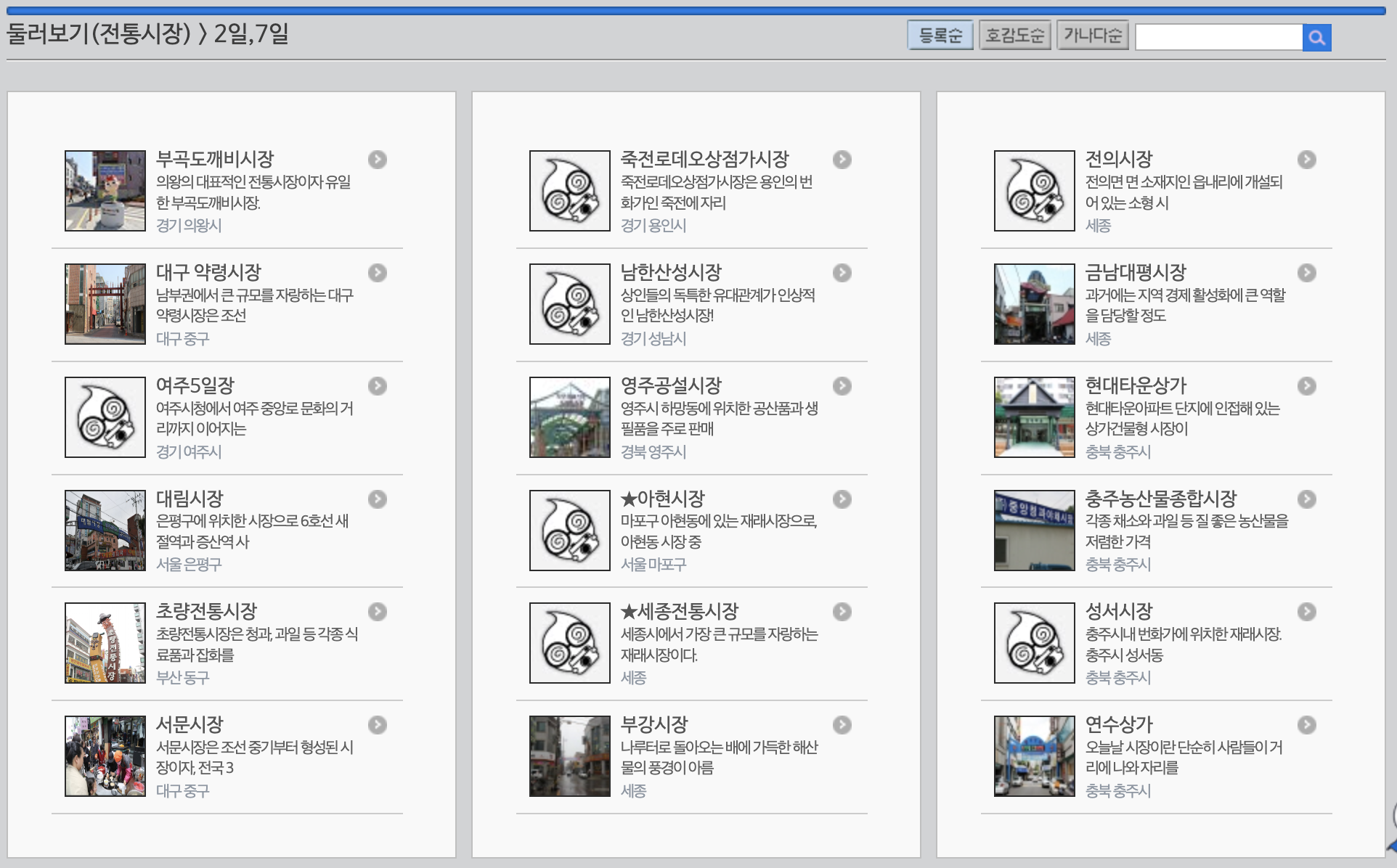Click placeholder thumbnail for 여주5일장
This screenshot has height=868, width=1397.
(105, 417)
